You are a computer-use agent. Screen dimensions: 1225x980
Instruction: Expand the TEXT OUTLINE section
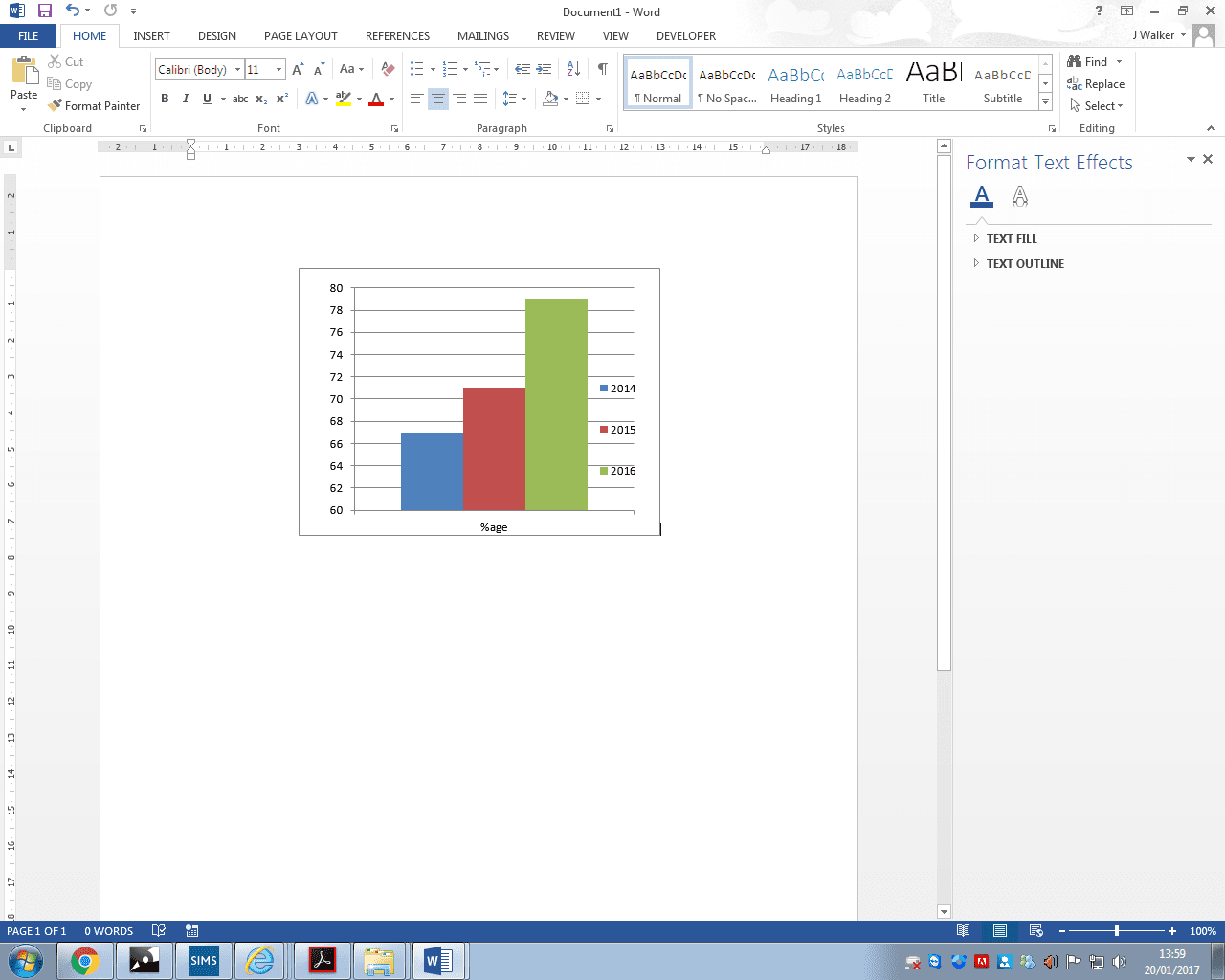[1024, 264]
